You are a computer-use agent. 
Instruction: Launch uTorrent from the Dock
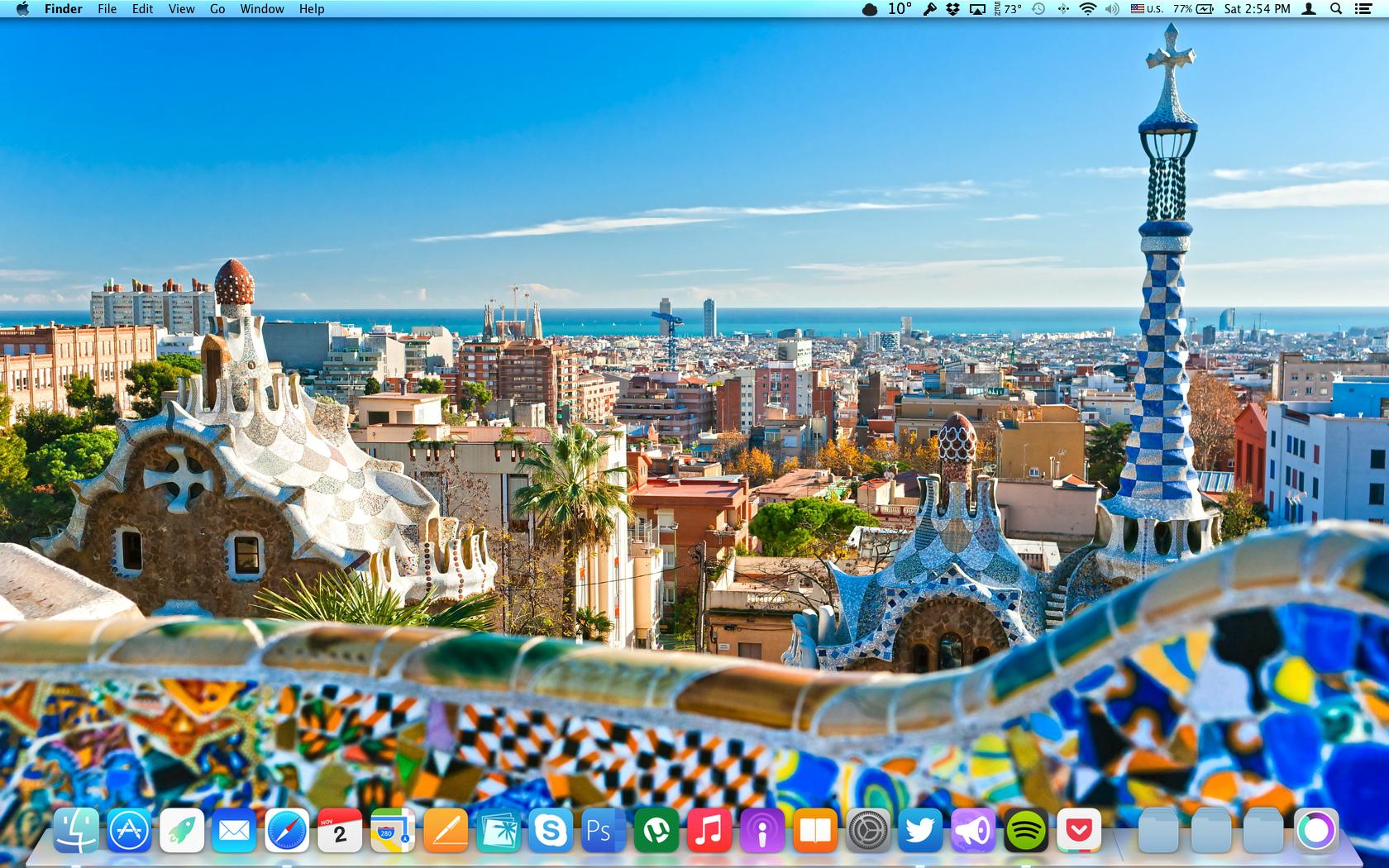656,830
